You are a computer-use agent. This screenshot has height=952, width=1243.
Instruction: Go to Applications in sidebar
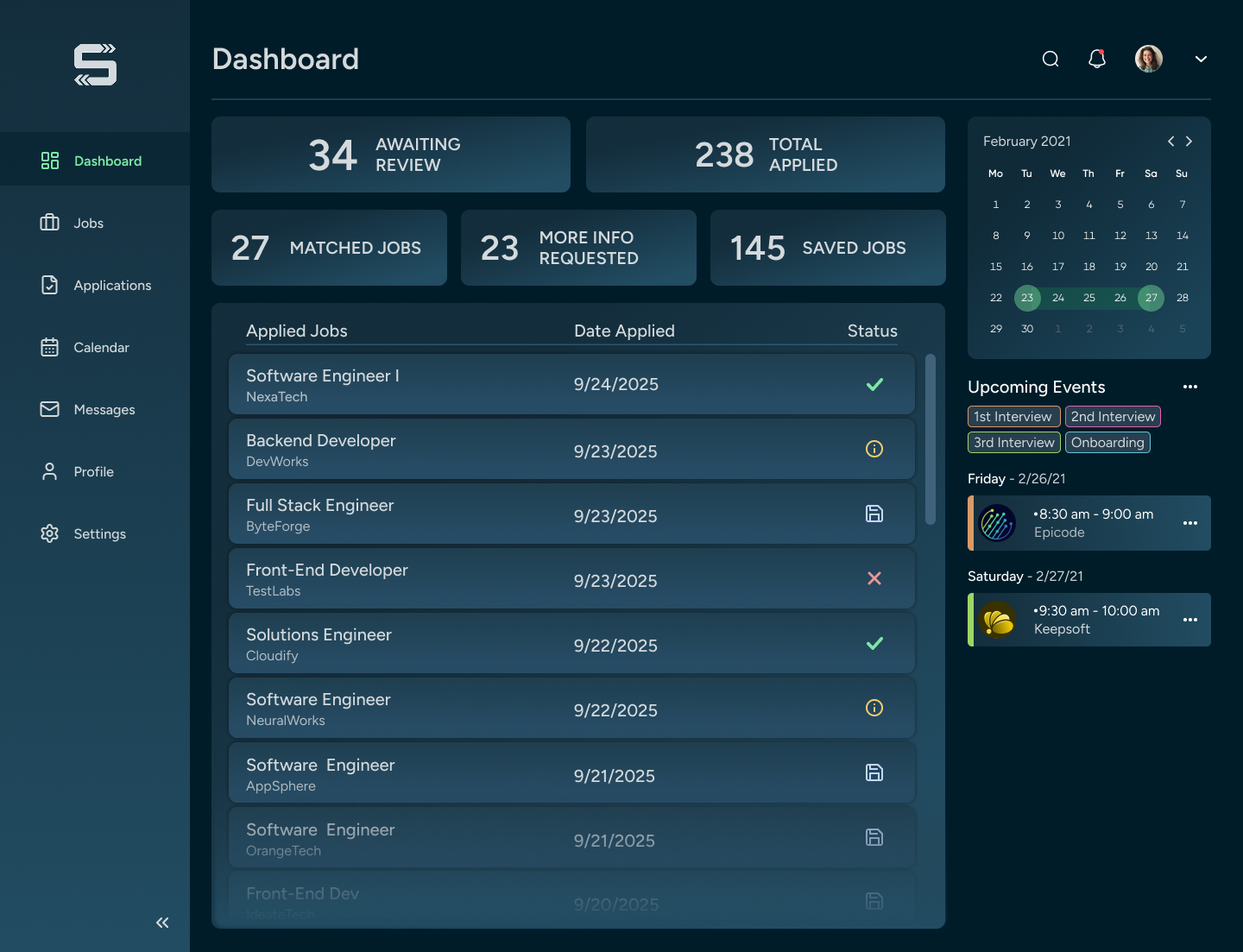(112, 285)
